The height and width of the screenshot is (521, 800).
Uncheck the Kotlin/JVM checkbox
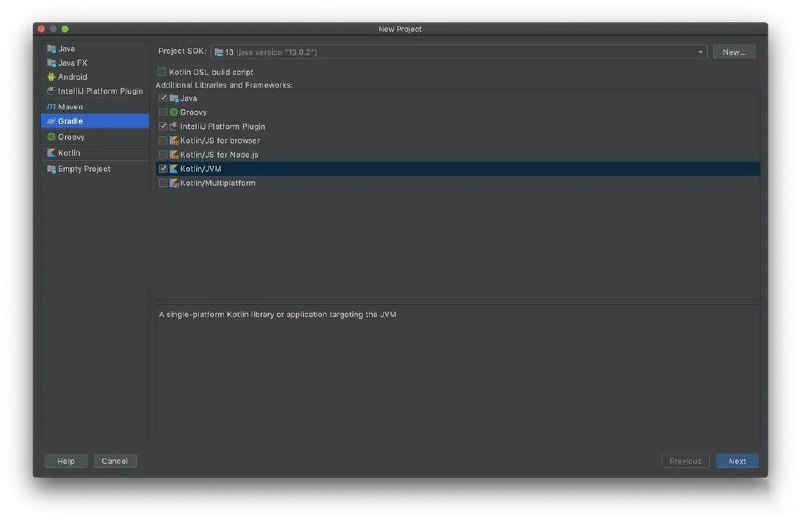(163, 169)
